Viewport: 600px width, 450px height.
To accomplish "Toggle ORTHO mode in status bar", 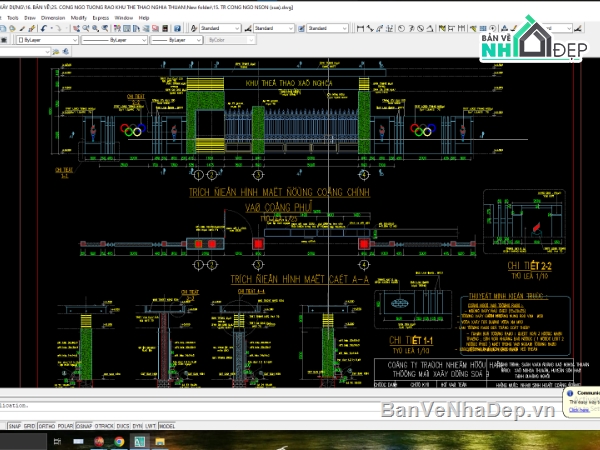I will (x=47, y=426).
